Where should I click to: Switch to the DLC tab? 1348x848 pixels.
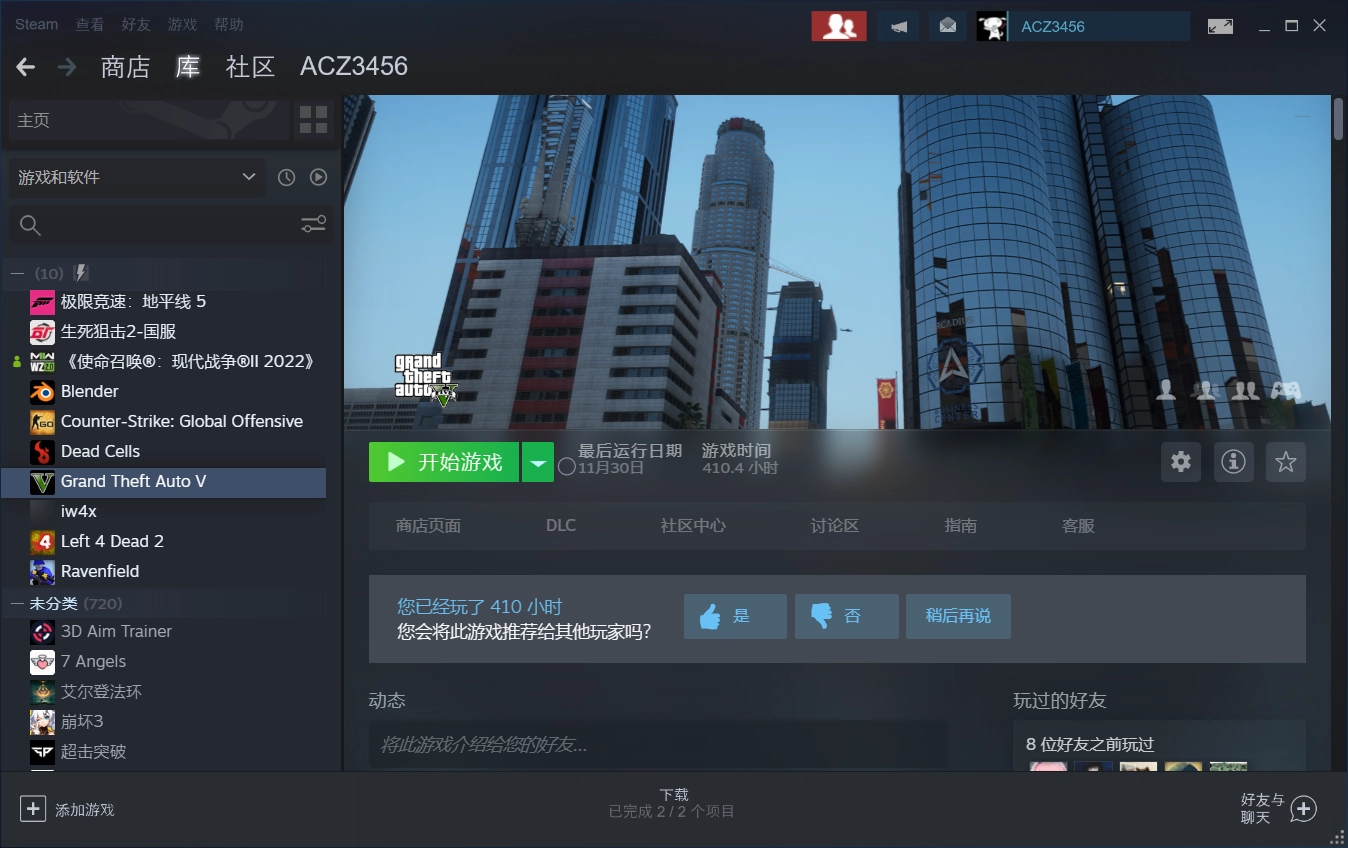click(x=560, y=526)
